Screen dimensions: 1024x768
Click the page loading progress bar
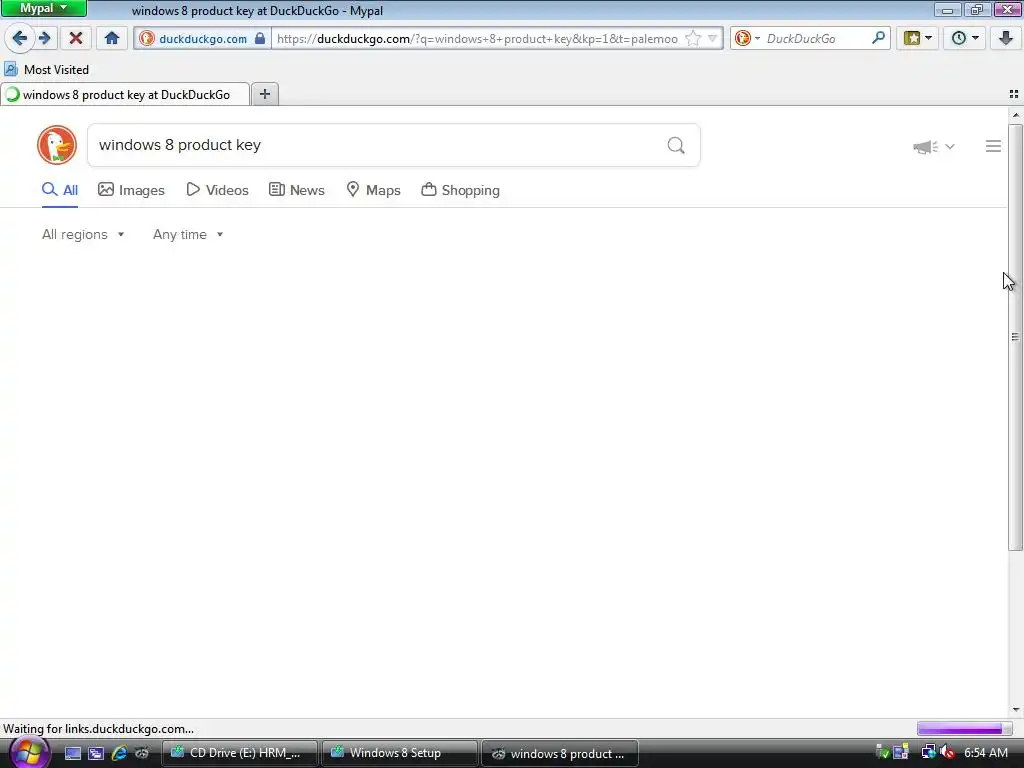pos(964,728)
